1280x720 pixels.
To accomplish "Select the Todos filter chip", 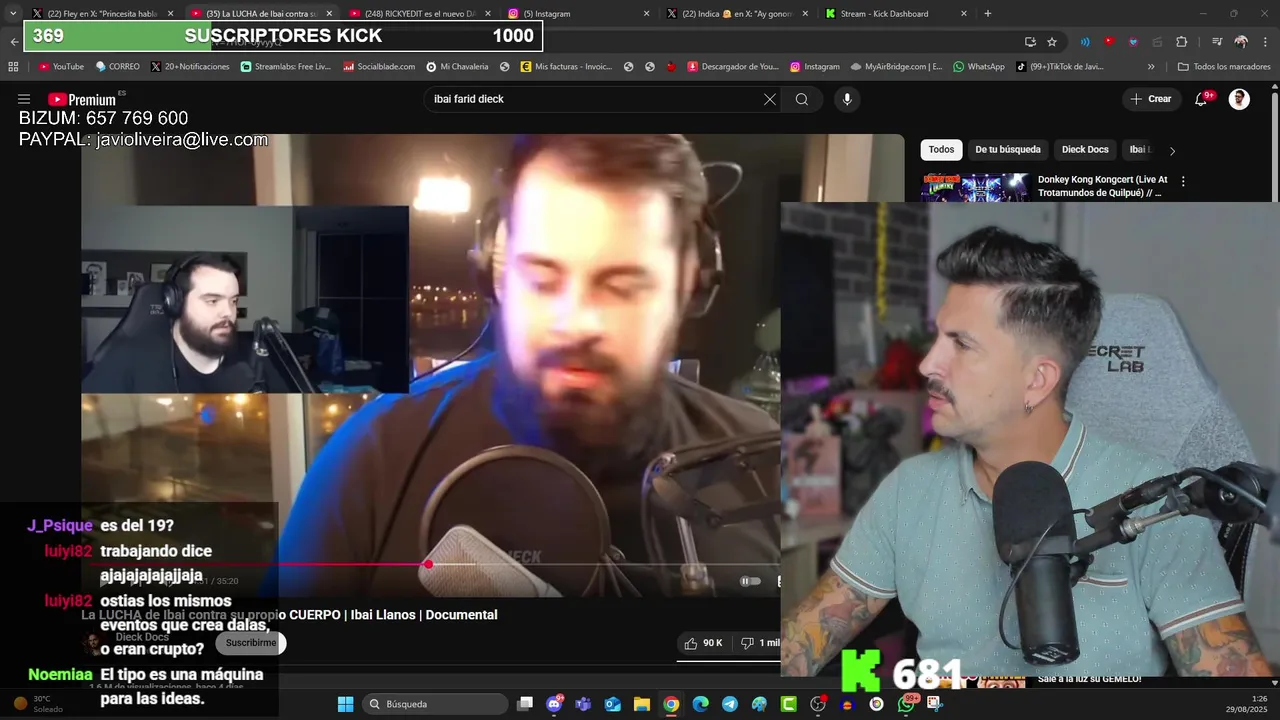I will 941,150.
